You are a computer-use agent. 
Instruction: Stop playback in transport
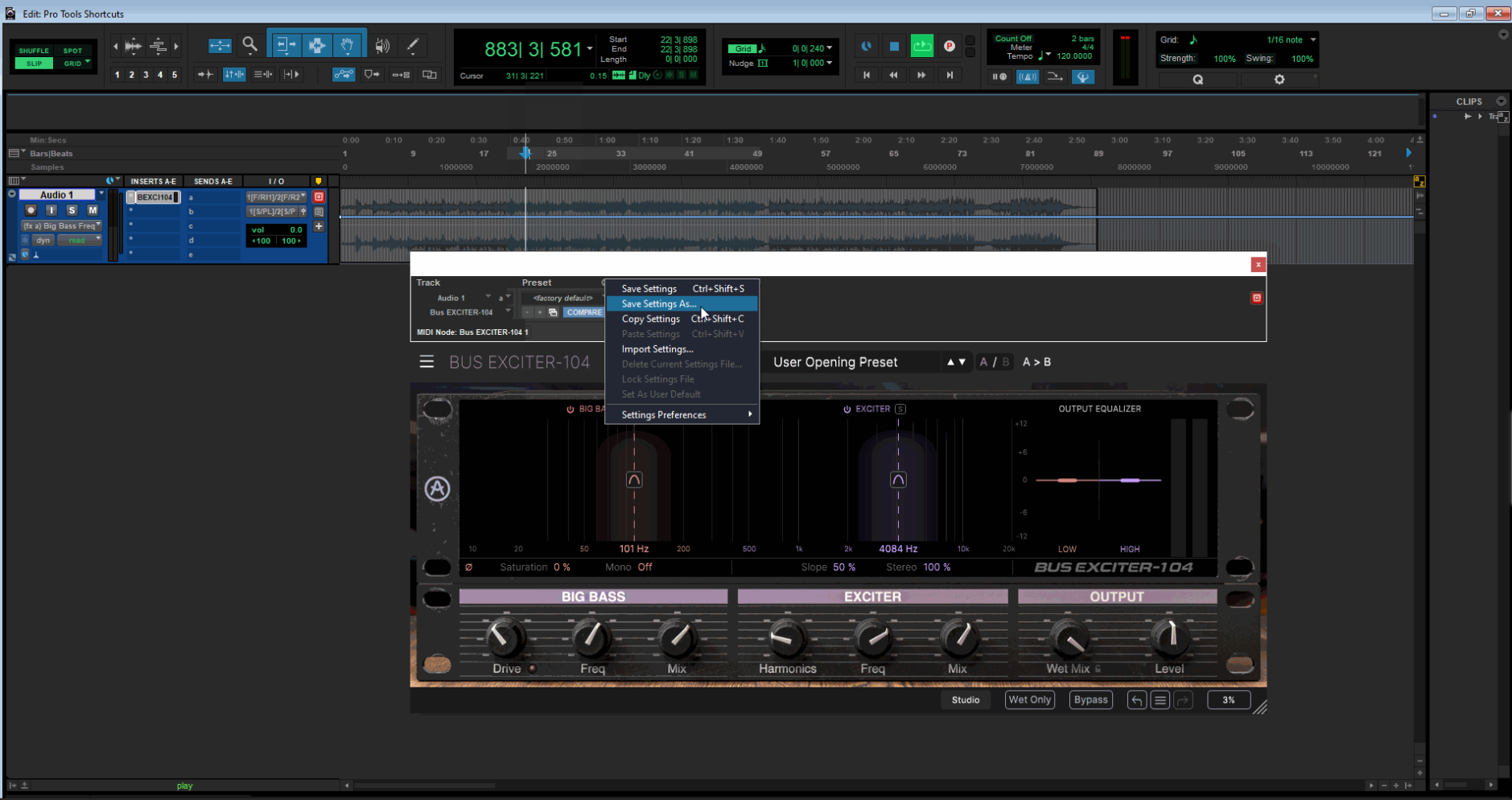894,46
